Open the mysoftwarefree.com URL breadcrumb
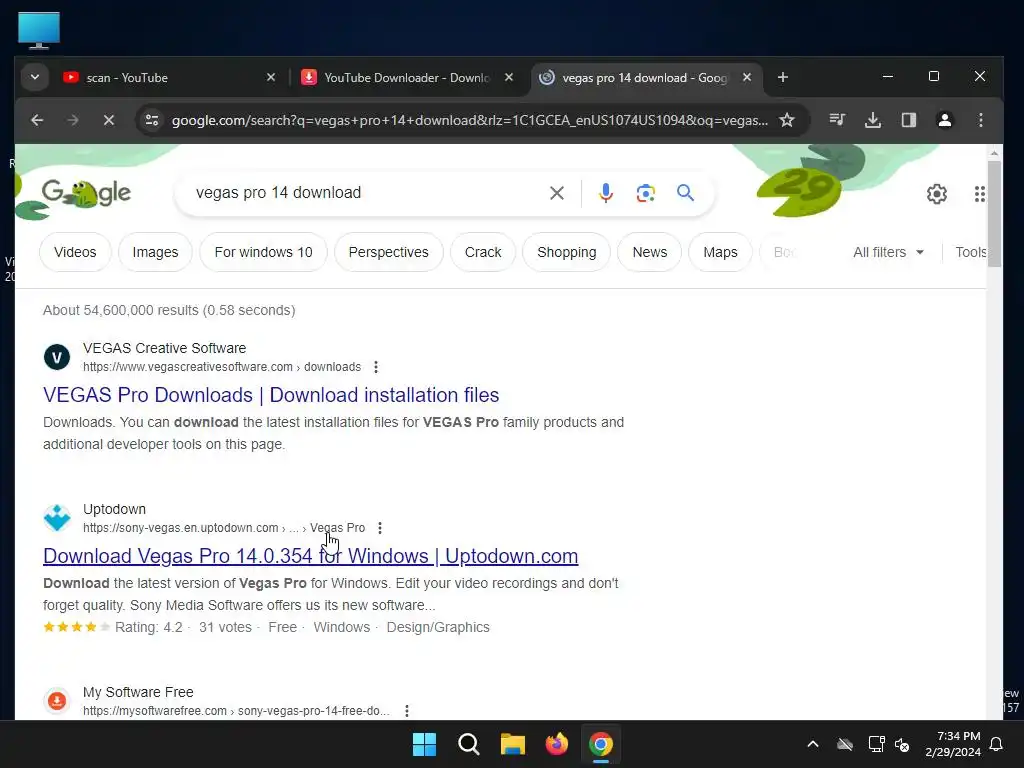The height and width of the screenshot is (768, 1024). tap(236, 711)
